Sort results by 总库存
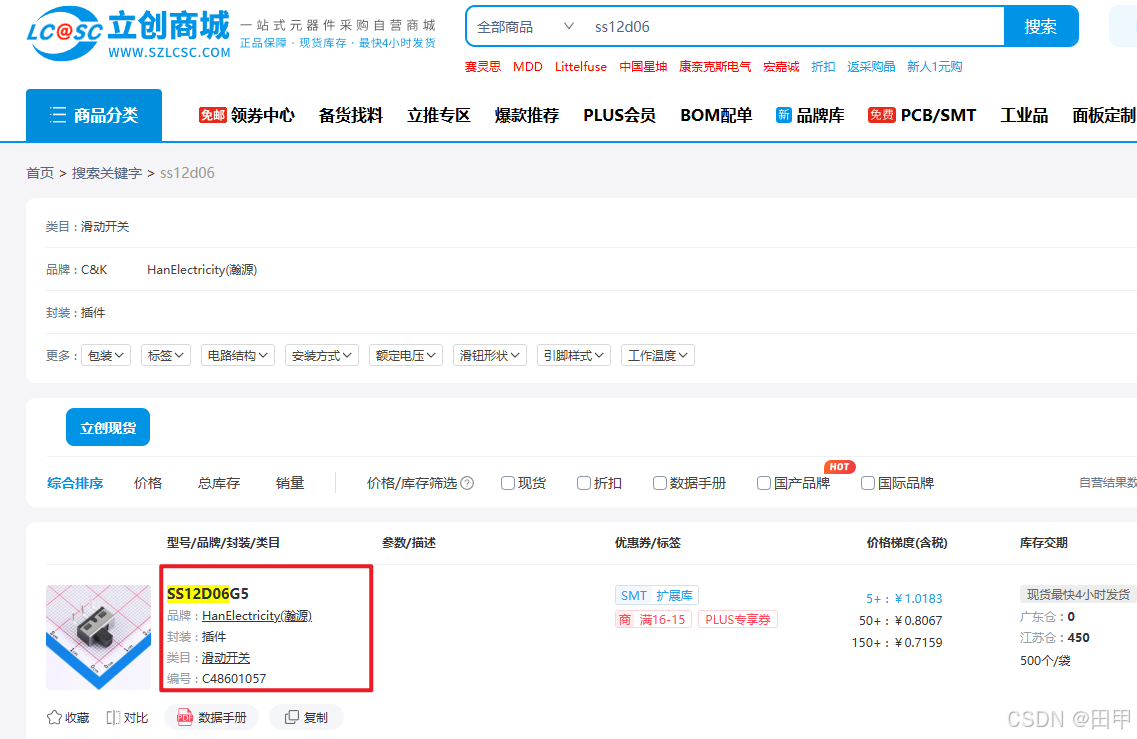Screen dimensions: 1137x739 [219, 483]
